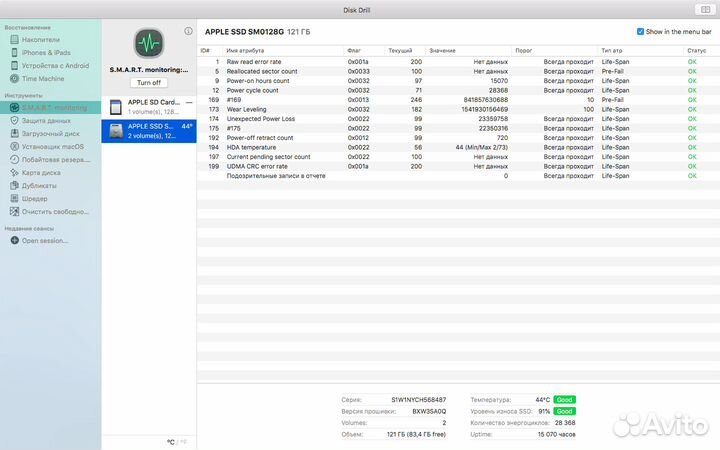Select UDMA CRC error rate row
The image size is (720, 450).
pos(458,166)
